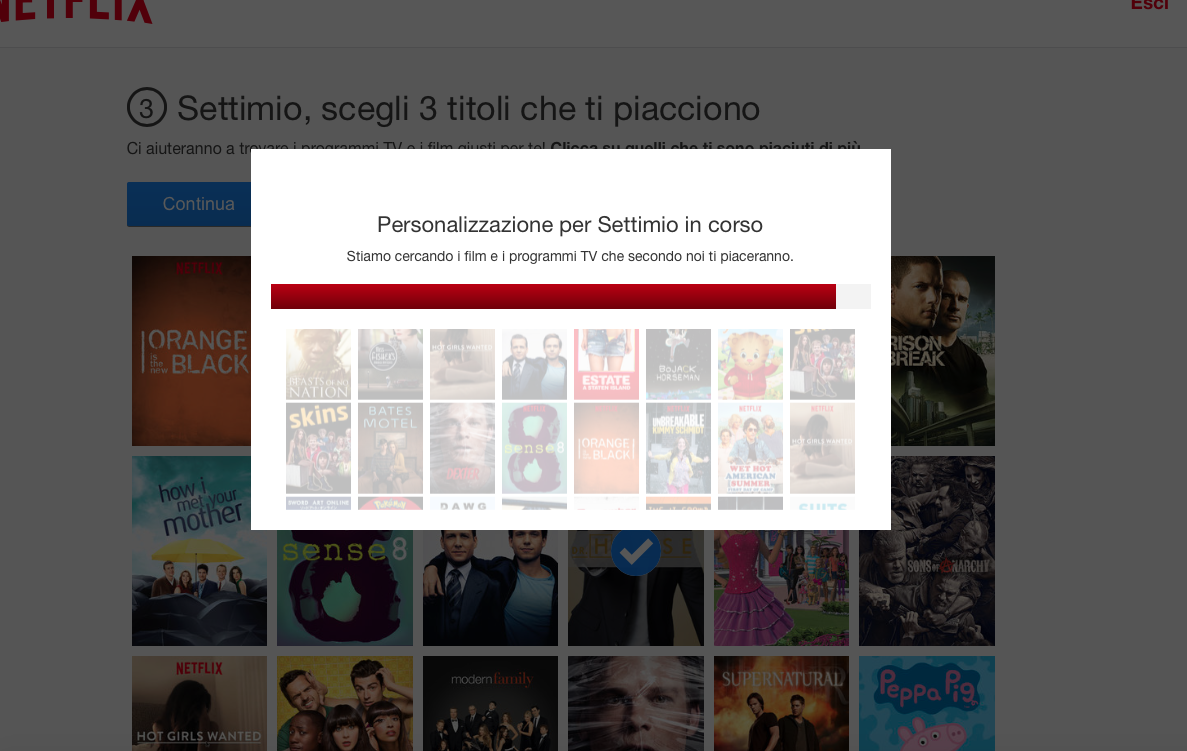Select the Peppa Pig tile
The image size is (1187, 751).
(927, 703)
